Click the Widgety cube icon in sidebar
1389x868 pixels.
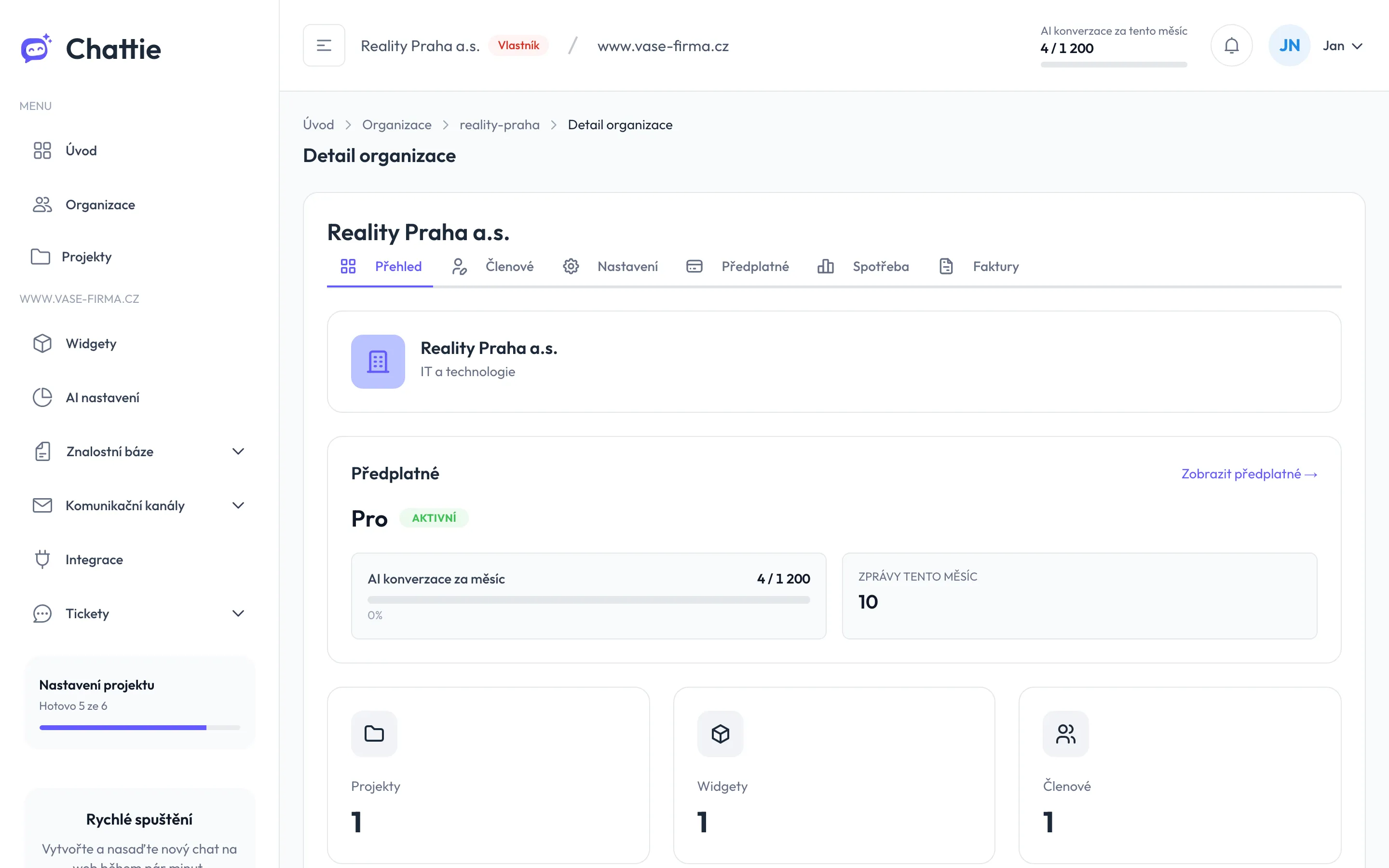[x=42, y=343]
